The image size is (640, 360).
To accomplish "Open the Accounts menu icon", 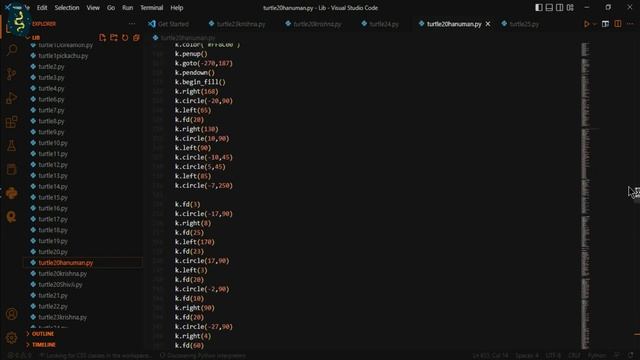I will [12, 314].
